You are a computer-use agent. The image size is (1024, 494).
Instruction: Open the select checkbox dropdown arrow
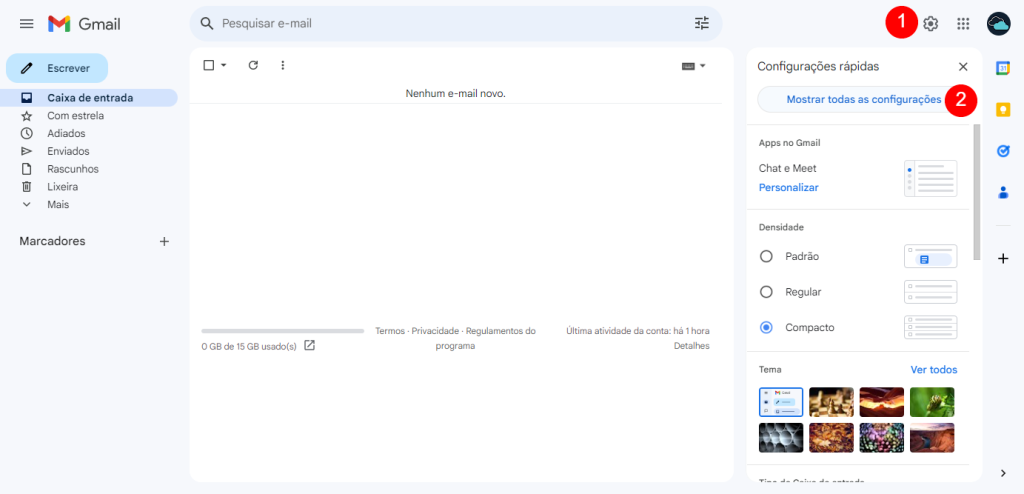click(x=224, y=65)
